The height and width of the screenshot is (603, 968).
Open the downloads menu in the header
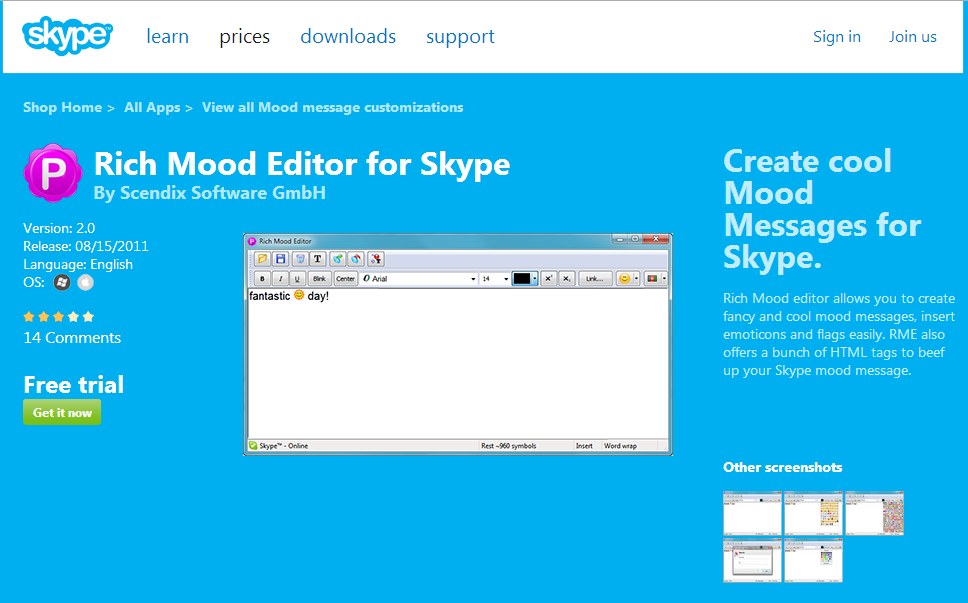pos(348,36)
